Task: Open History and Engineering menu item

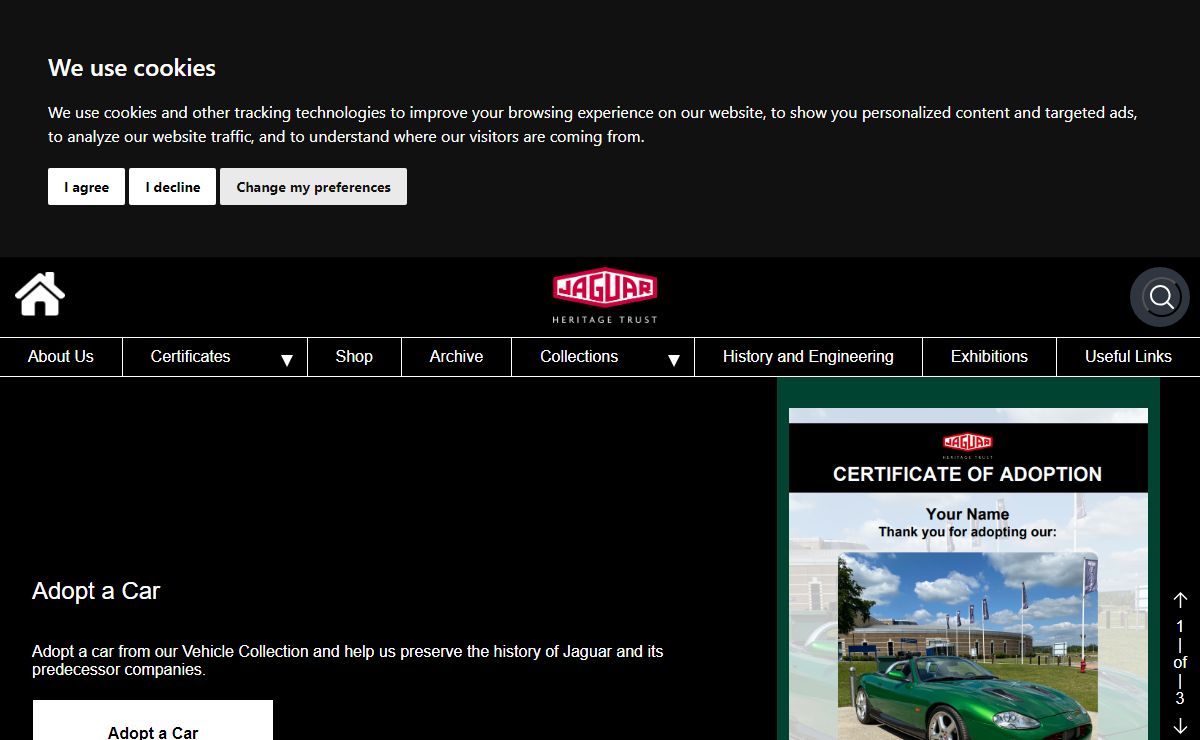Action: click(x=808, y=357)
